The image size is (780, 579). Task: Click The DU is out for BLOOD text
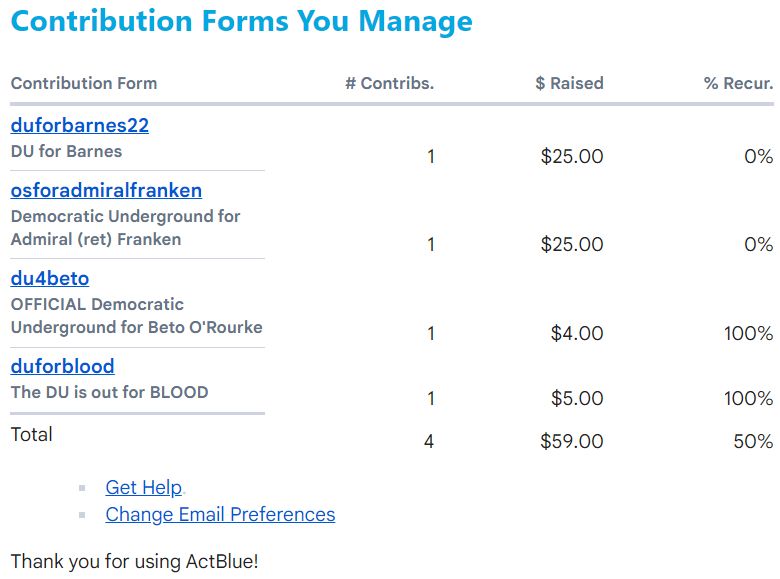coord(109,392)
